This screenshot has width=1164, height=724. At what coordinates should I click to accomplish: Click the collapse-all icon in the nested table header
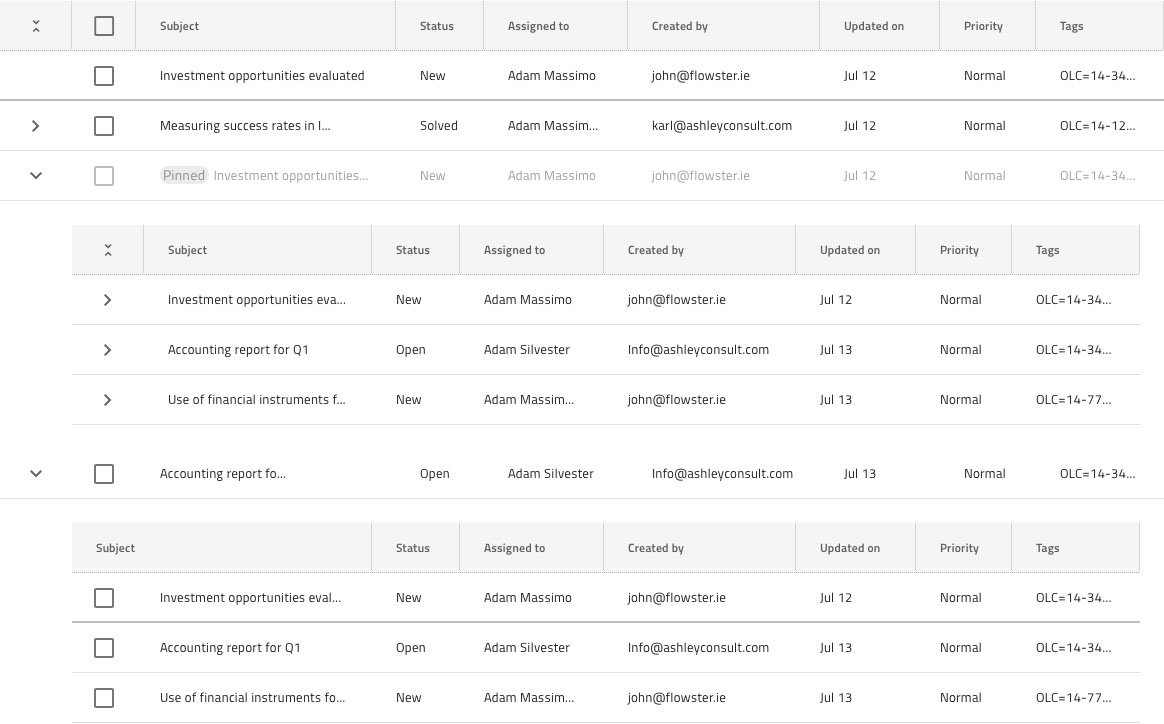(x=108, y=250)
